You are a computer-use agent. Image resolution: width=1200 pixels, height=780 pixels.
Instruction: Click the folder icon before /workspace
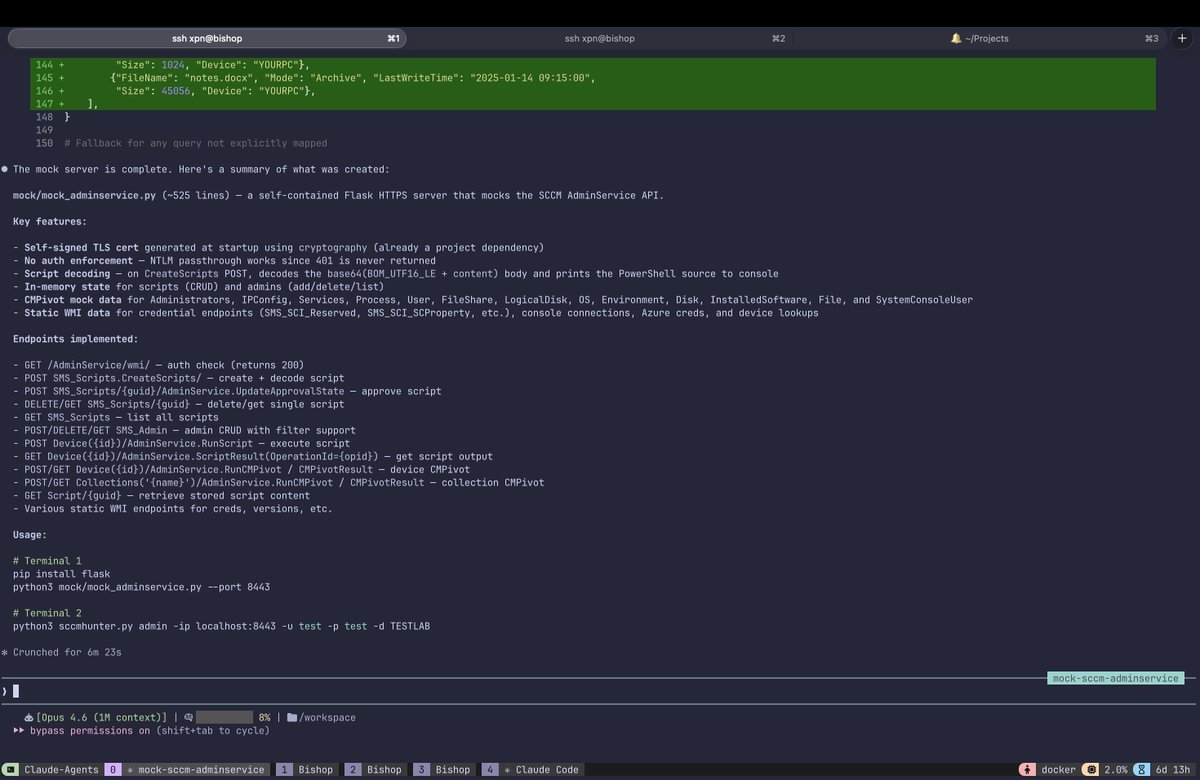coord(291,717)
